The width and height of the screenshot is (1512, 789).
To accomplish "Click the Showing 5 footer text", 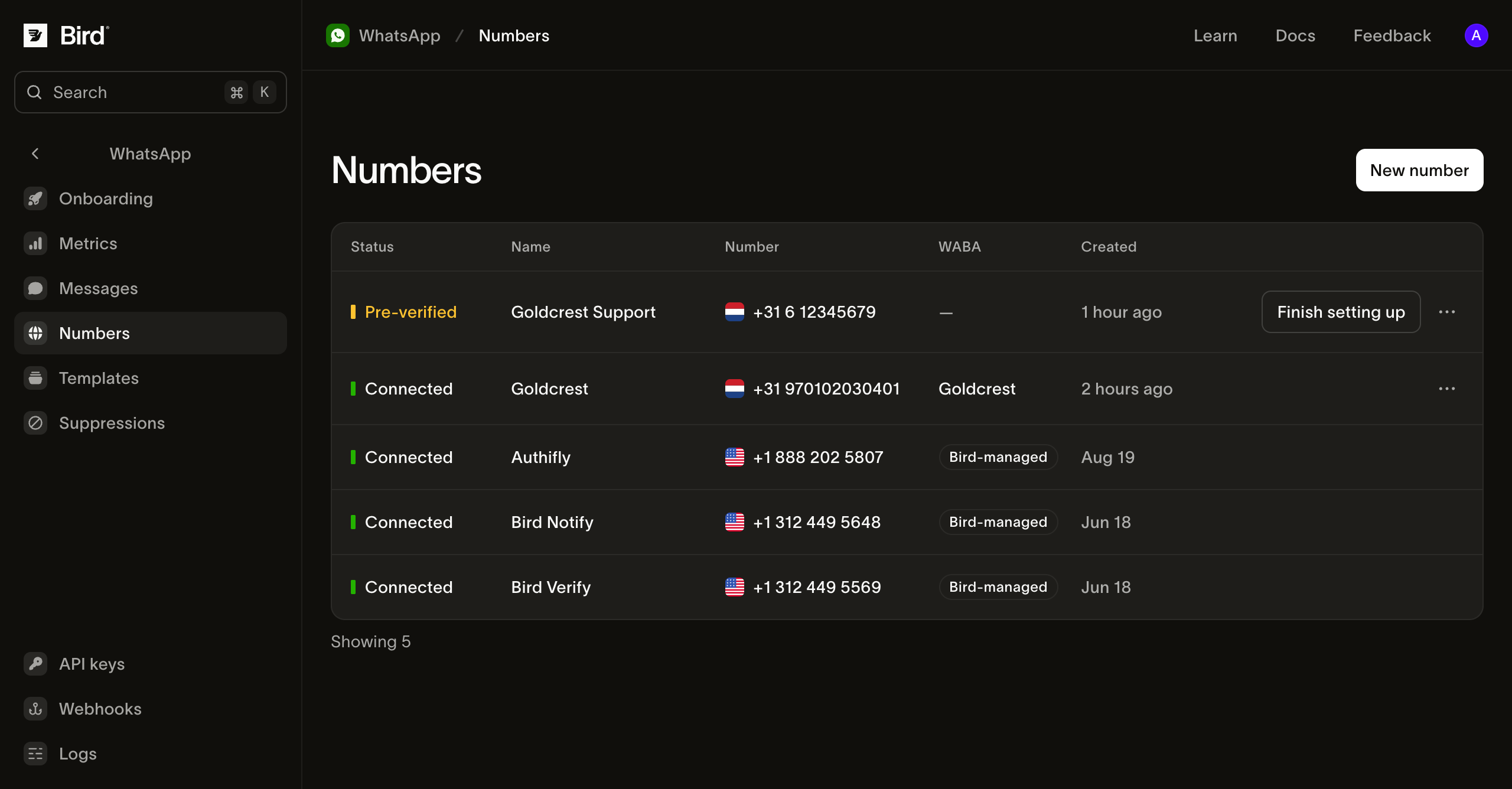I will [370, 641].
